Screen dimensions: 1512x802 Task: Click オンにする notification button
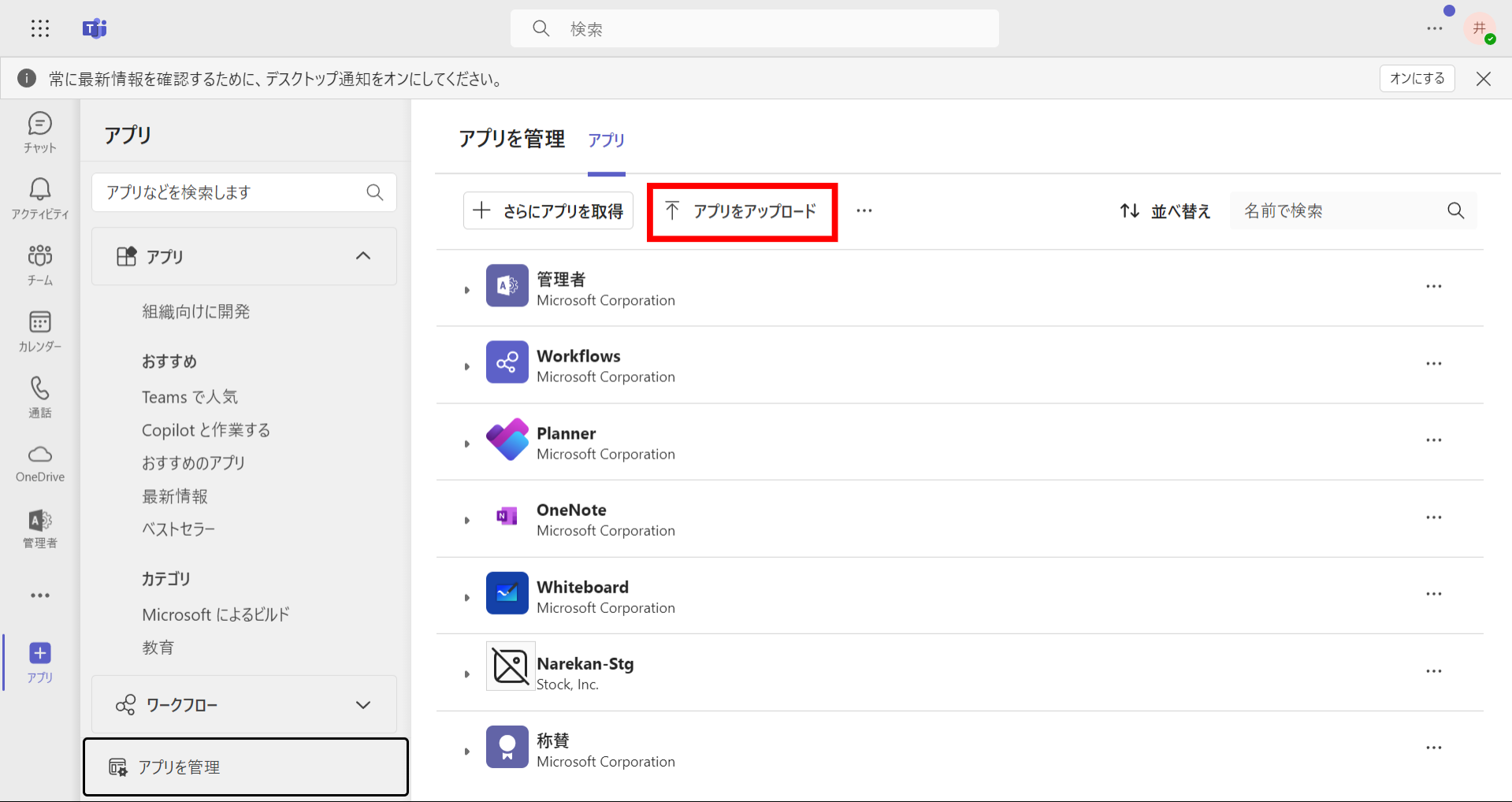(1417, 78)
